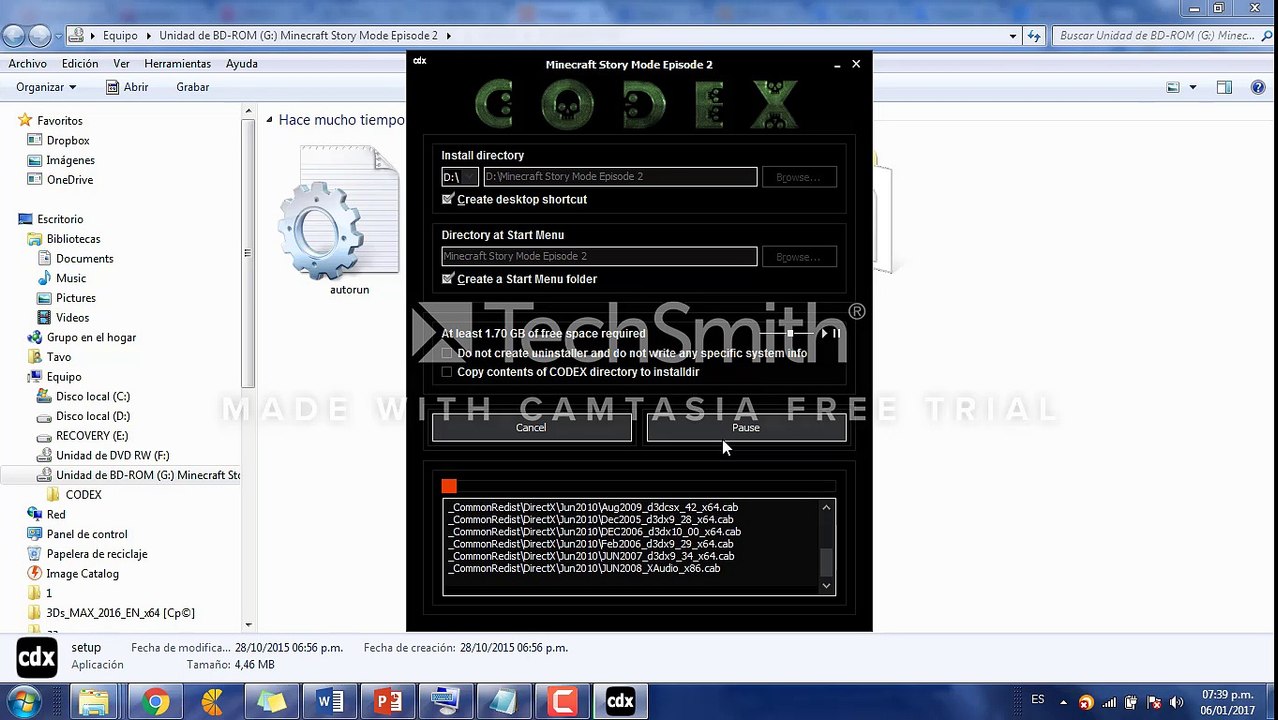
Task: Enable Copy contents of CODEX directory checkbox
Action: click(447, 372)
